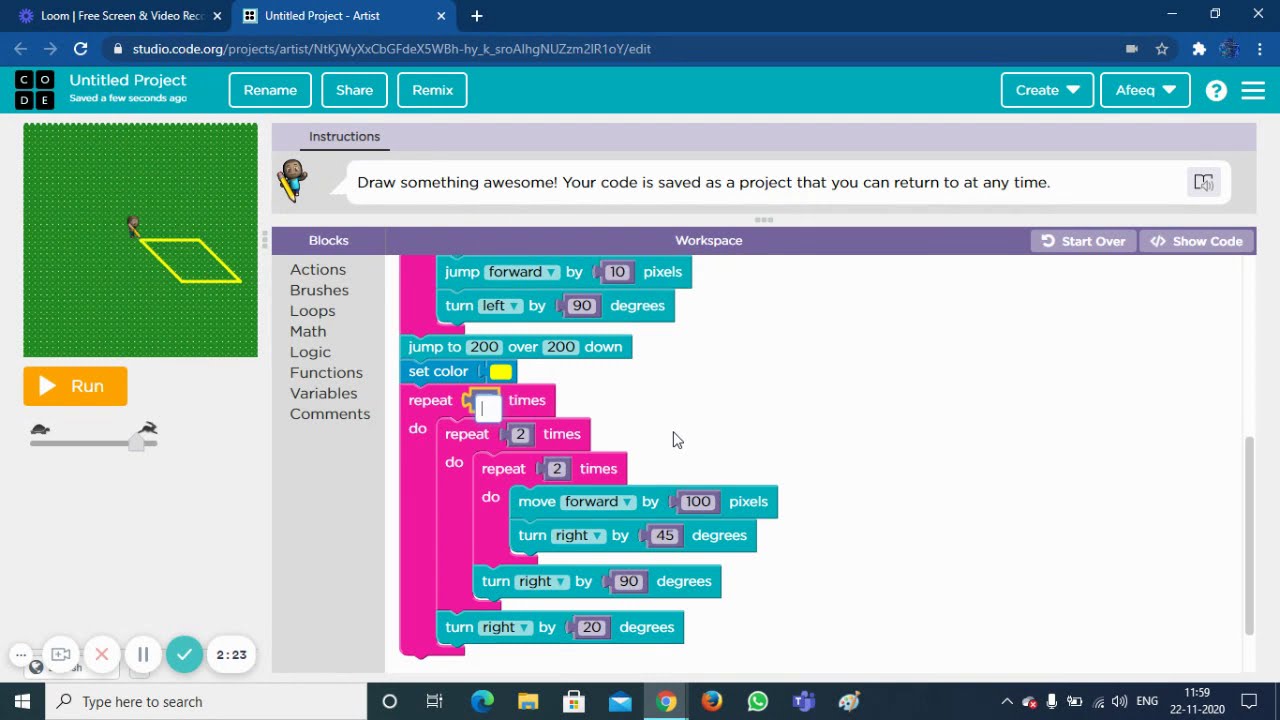
Task: Launch Microsoft Edge from the taskbar
Action: (482, 702)
